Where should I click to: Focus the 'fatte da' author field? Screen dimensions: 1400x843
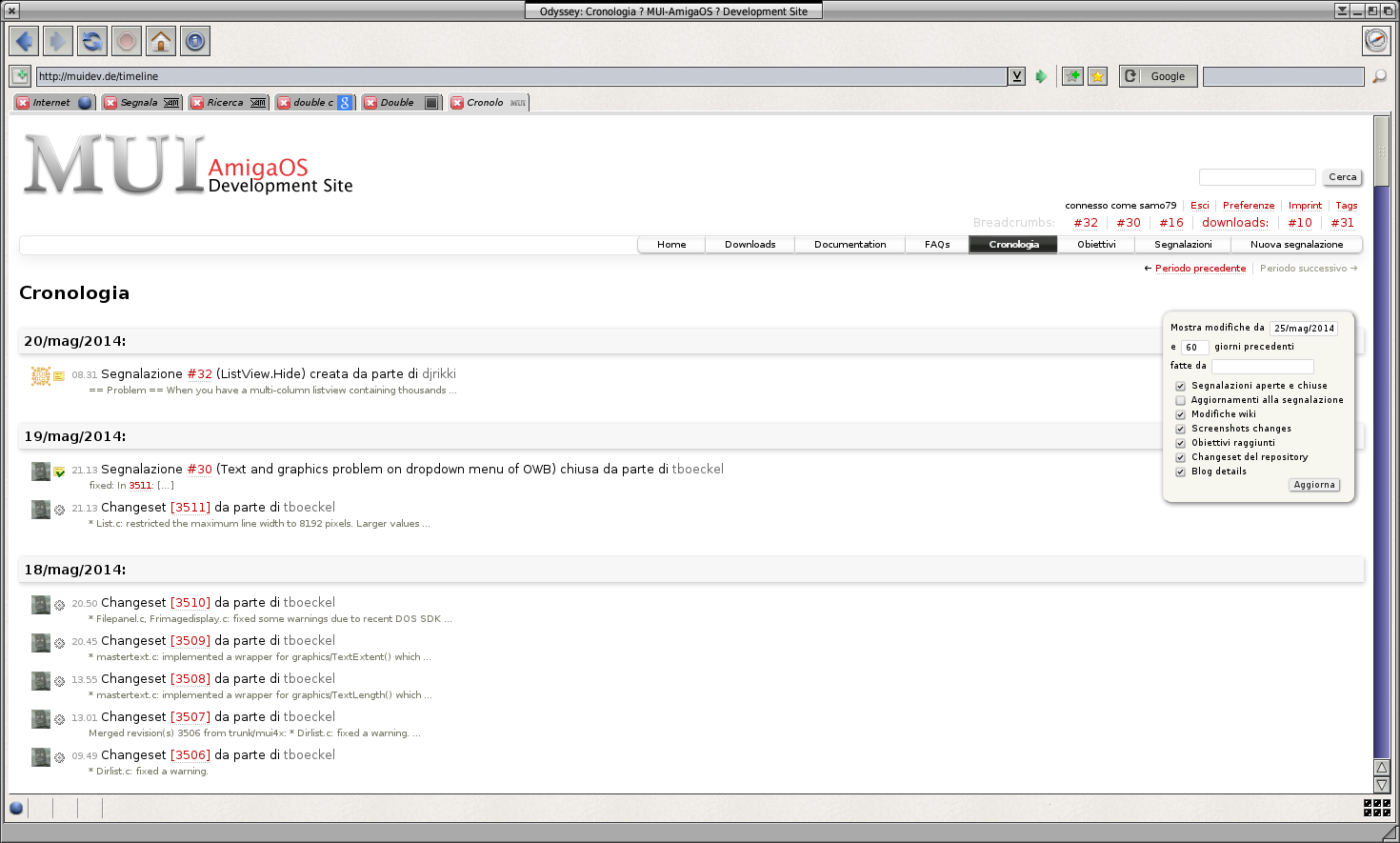point(1263,367)
